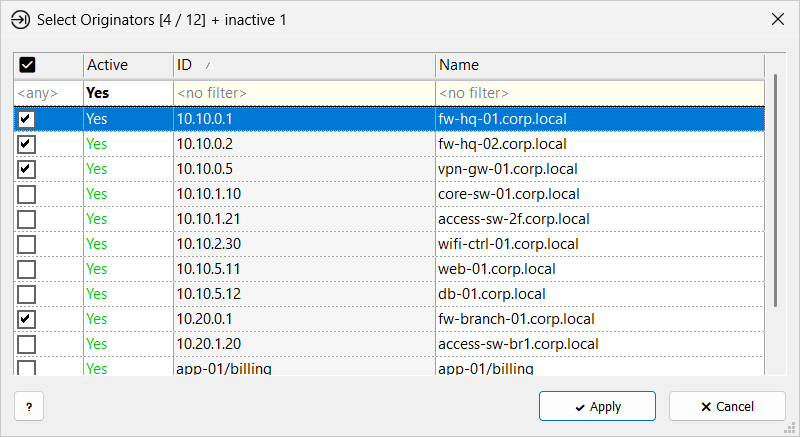This screenshot has width=800, height=437.
Task: Select the wifi-ctrl-01.corp.local name cell
Action: (x=600, y=244)
